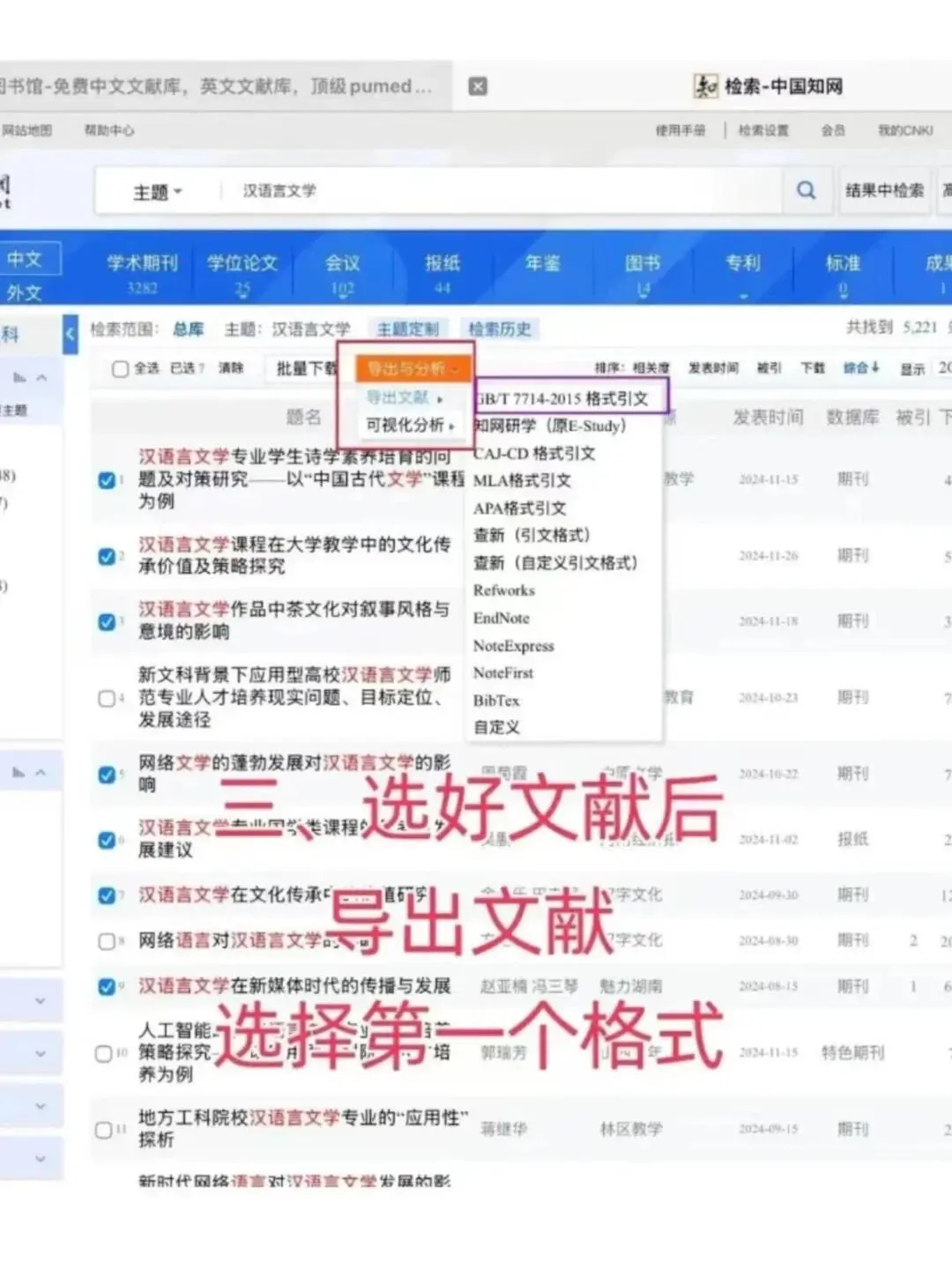
Task: Select APA格式引文
Action: click(x=519, y=508)
